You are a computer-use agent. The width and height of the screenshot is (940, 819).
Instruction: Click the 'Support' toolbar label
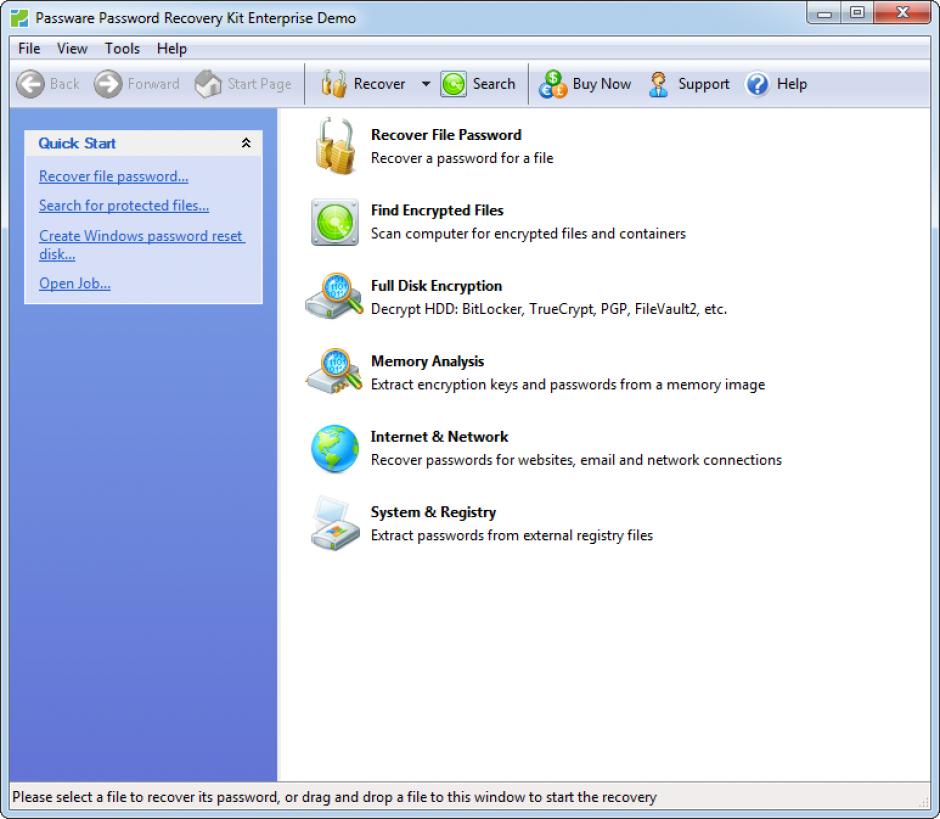[704, 84]
